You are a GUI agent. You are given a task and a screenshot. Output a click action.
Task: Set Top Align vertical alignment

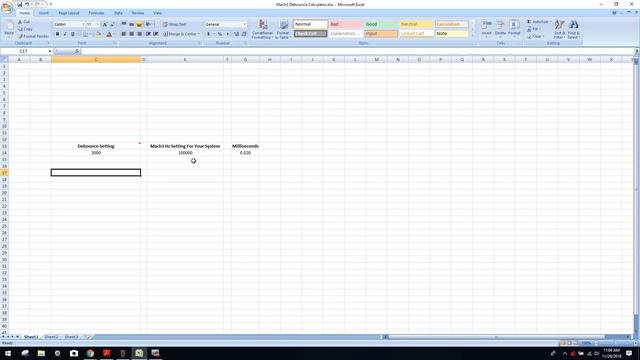[124, 24]
